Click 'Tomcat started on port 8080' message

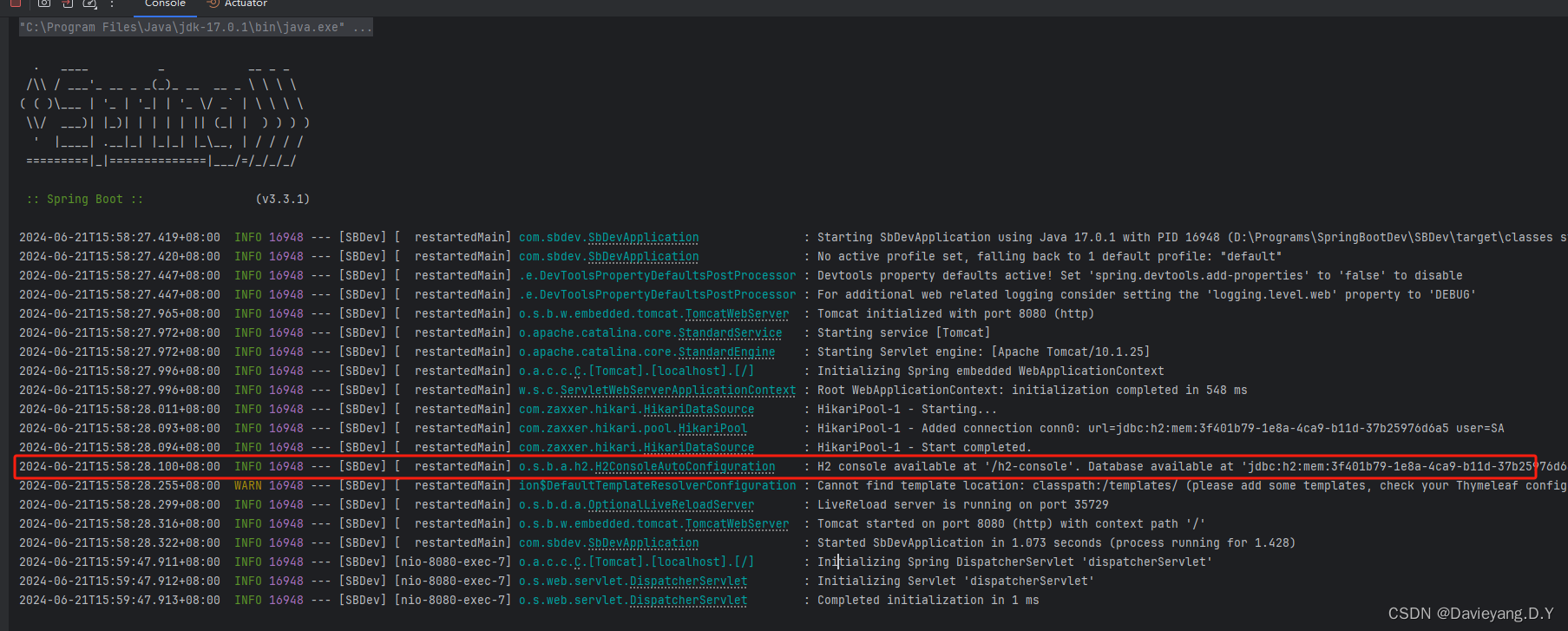pos(1011,524)
